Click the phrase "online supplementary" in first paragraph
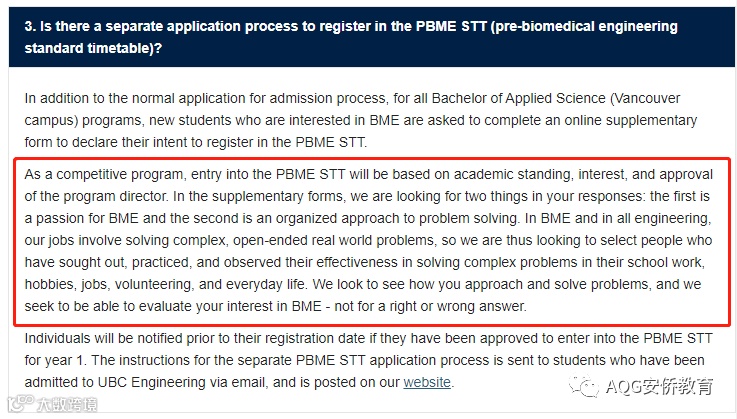Screen dimensions: 737x419 631,120
